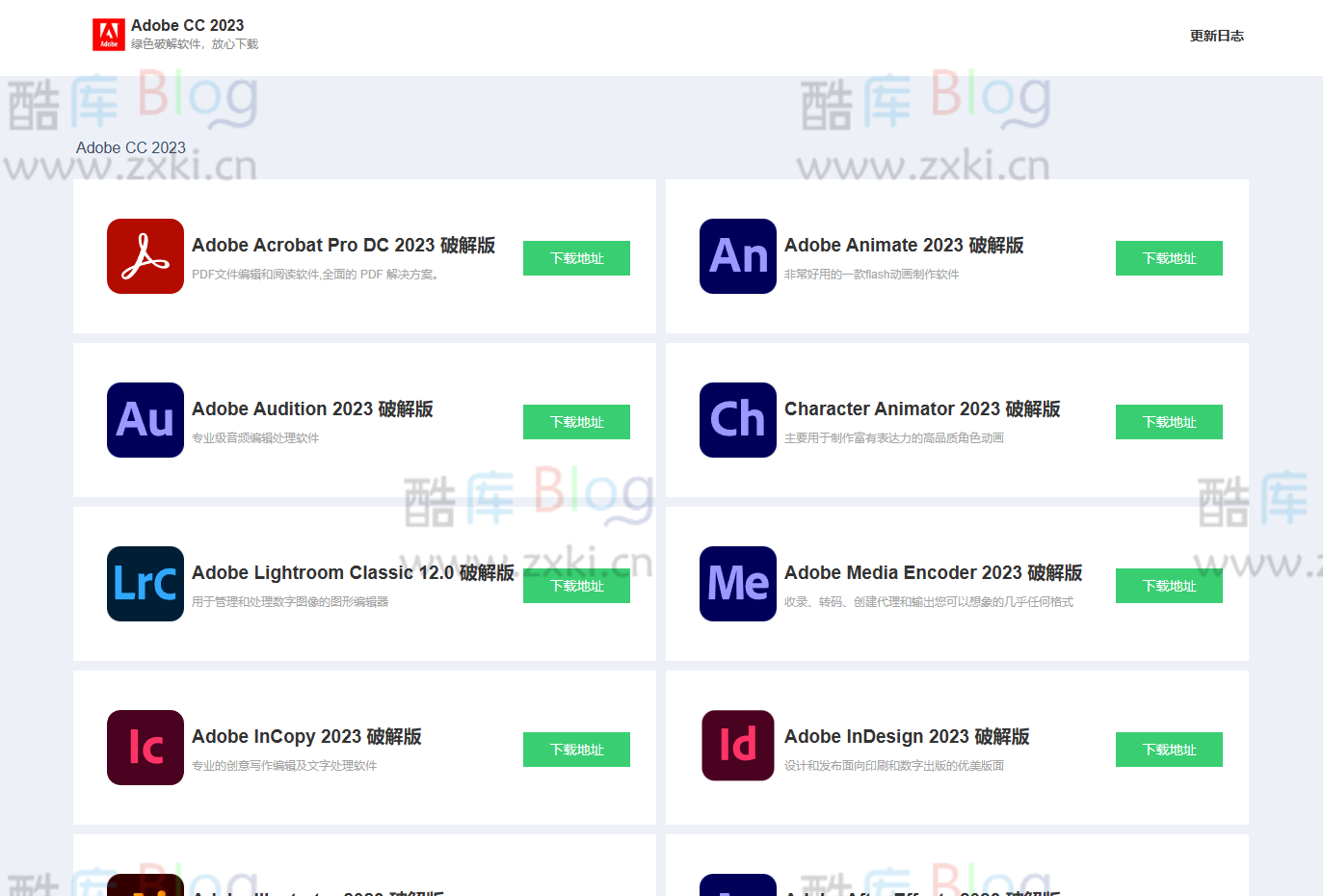The height and width of the screenshot is (896, 1323).
Task: Open the Adobe Acrobat Pro DC 2023 title link
Action: pos(343,245)
